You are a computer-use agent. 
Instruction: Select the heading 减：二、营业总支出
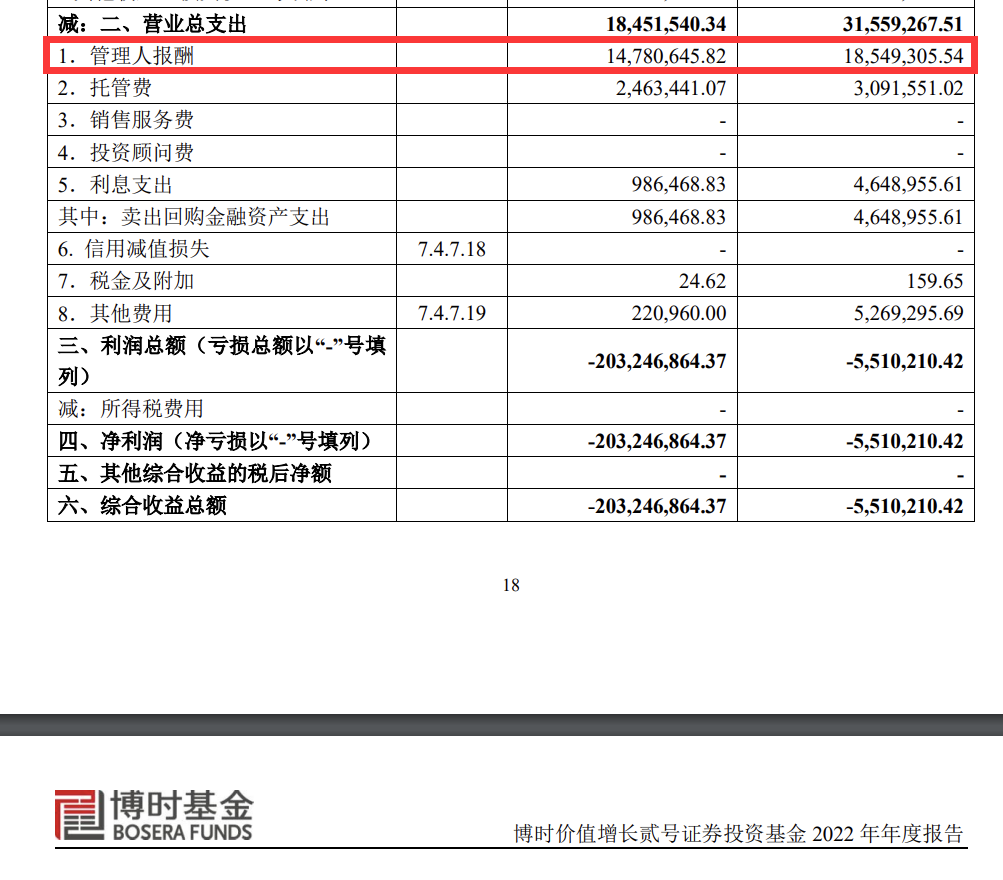152,24
